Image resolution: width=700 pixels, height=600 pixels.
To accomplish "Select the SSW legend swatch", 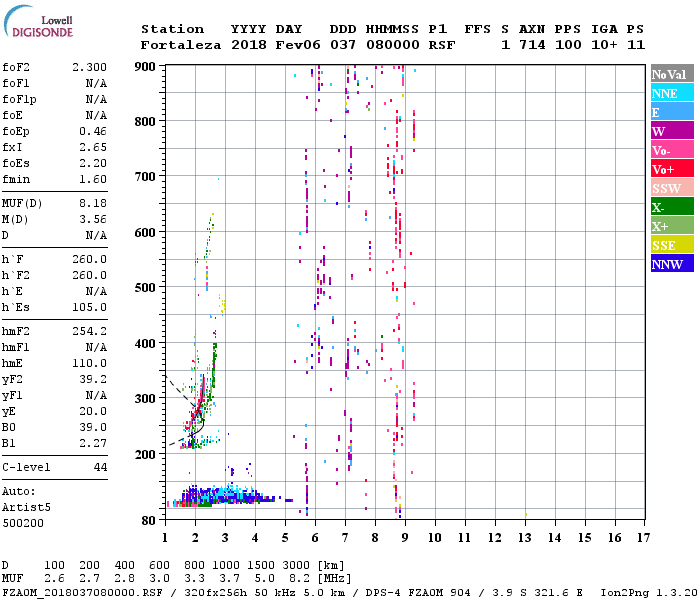I will click(x=672, y=188).
